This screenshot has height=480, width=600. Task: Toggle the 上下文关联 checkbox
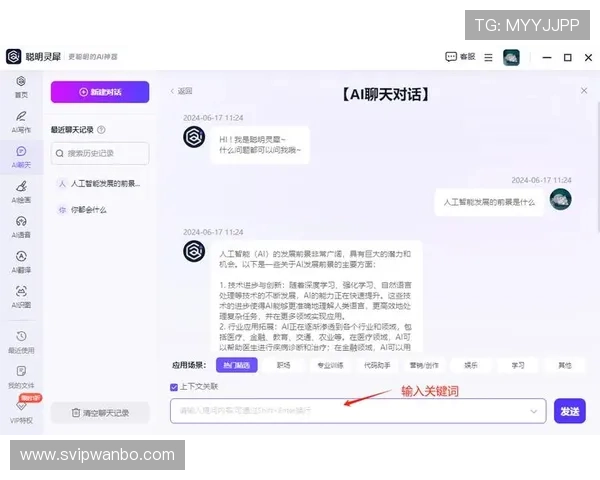pyautogui.click(x=174, y=387)
